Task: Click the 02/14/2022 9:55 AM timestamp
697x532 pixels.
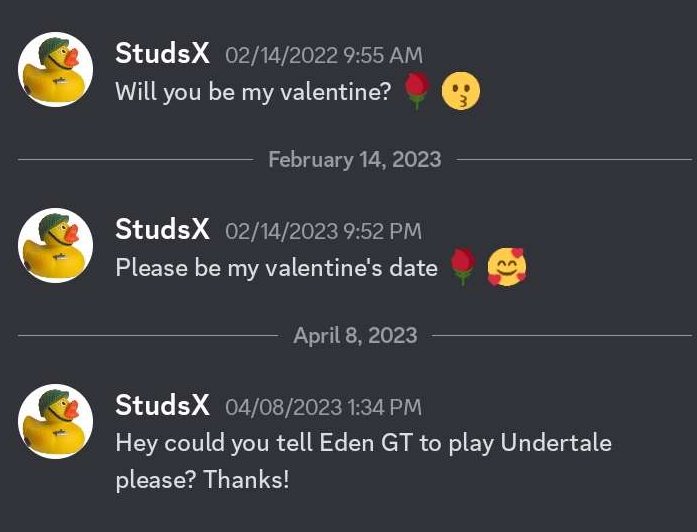Action: tap(324, 56)
